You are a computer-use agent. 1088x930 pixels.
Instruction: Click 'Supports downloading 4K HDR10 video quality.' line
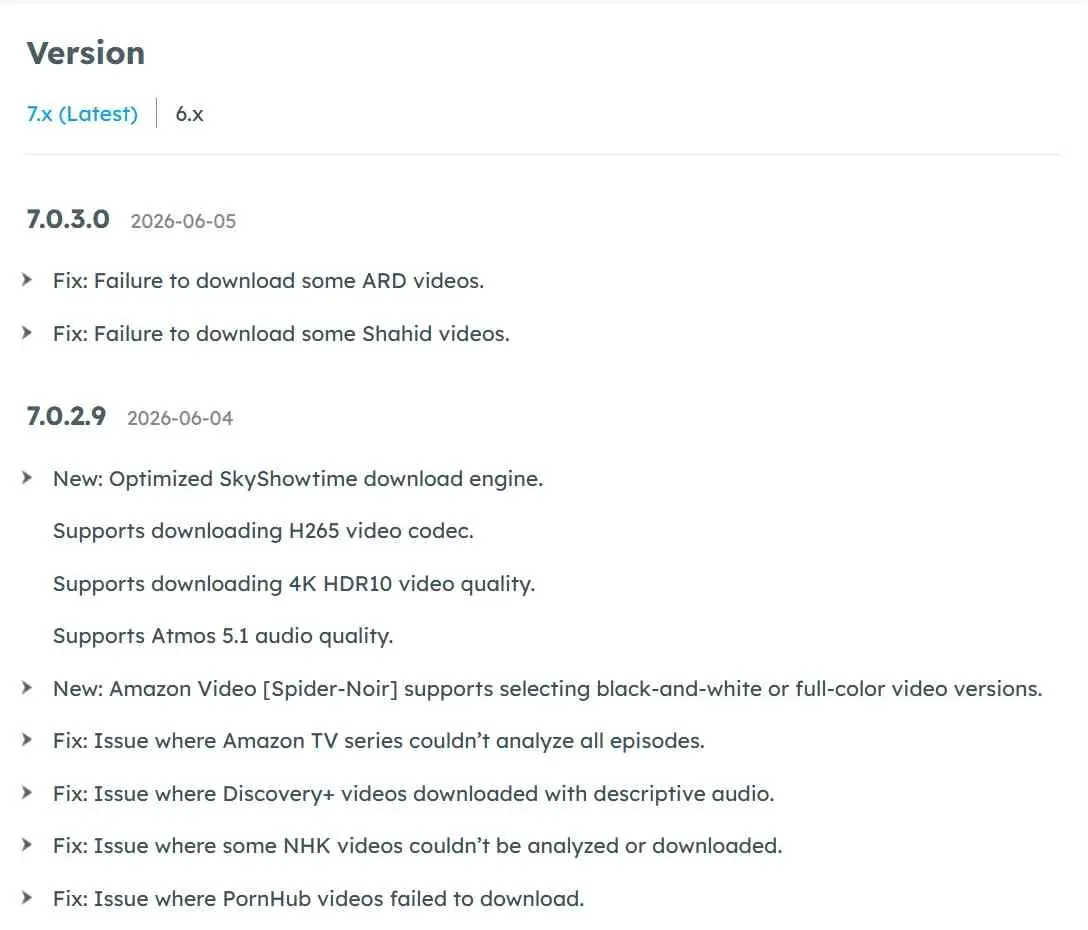[294, 584]
